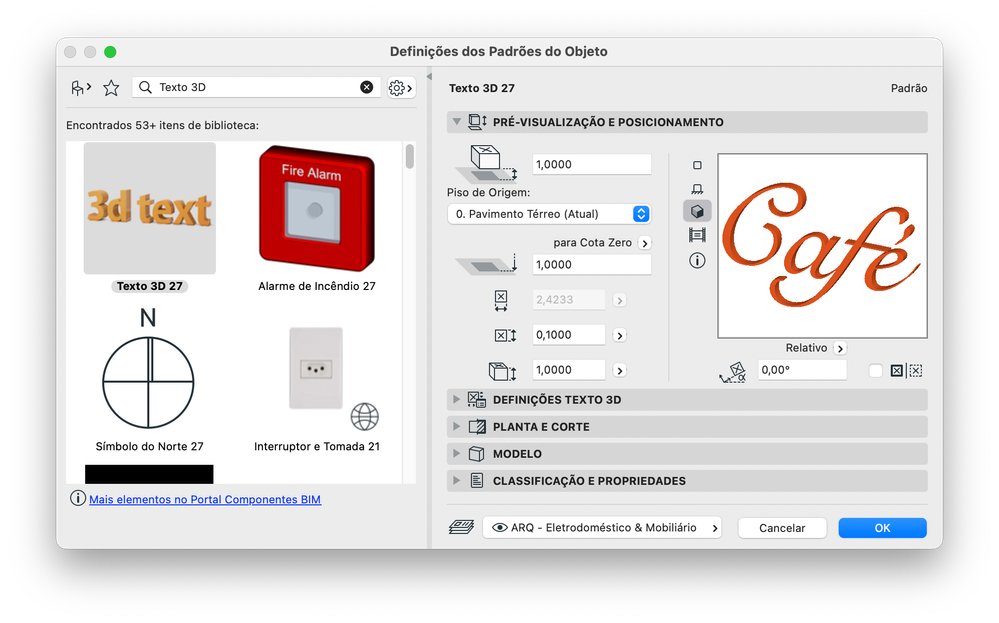The height and width of the screenshot is (623, 999).
Task: Click the object width dimension icon
Action: click(501, 300)
